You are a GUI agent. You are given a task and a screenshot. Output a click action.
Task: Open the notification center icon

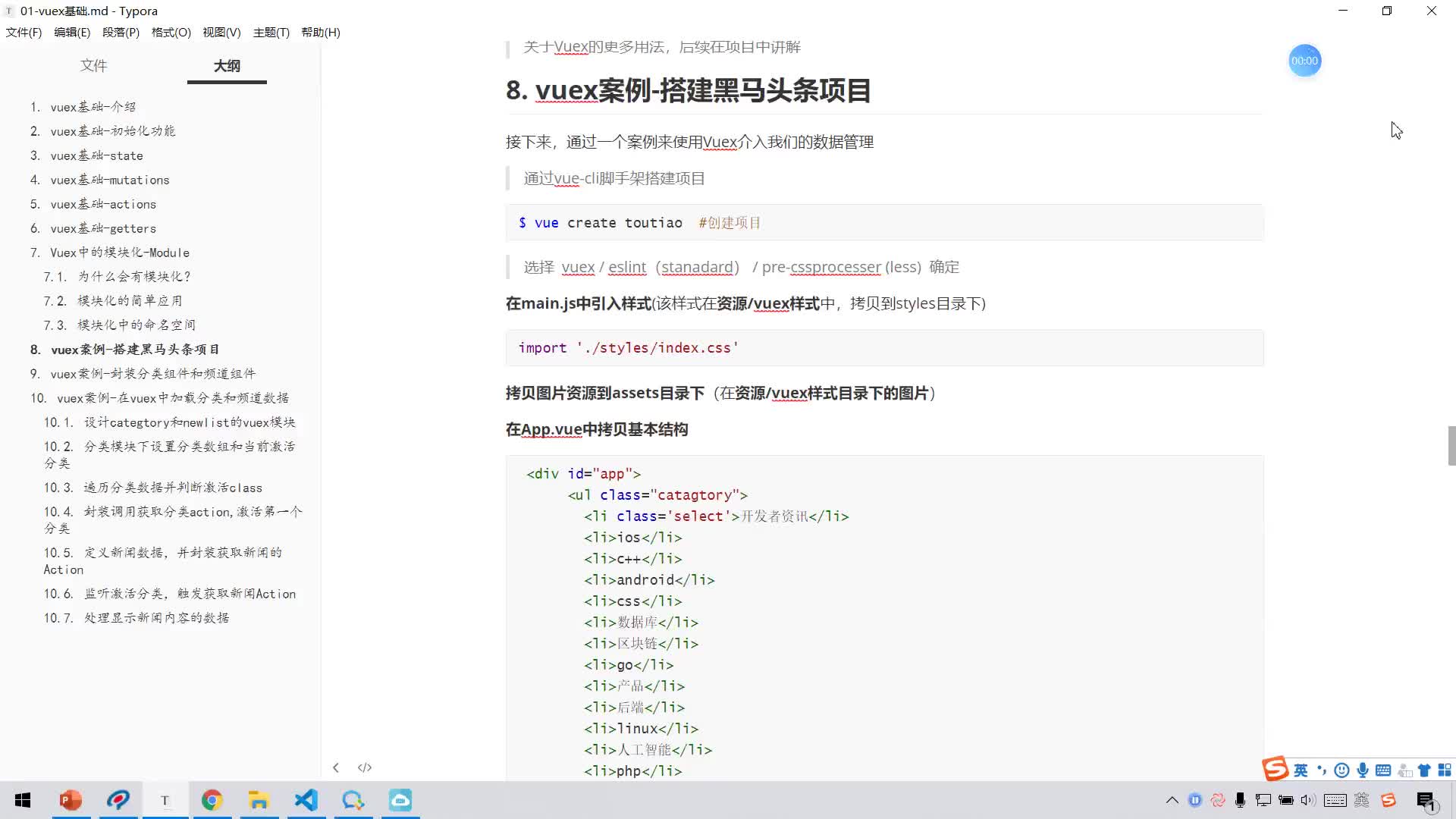[1426, 801]
